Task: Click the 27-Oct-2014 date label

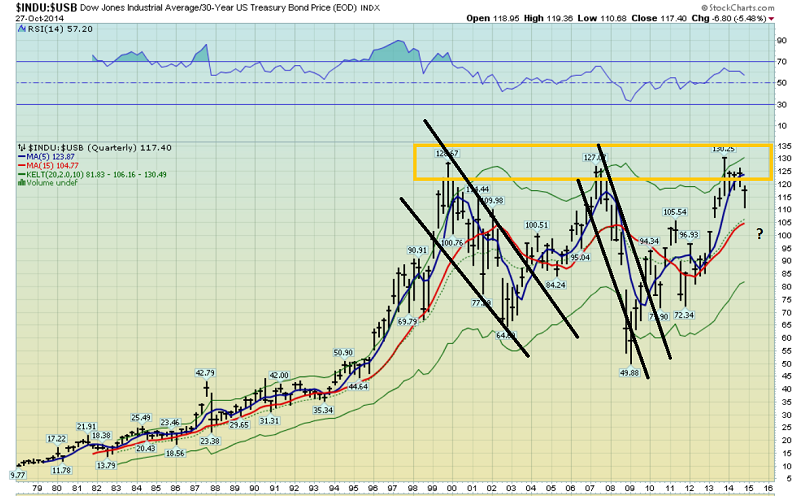Action: click(39, 18)
